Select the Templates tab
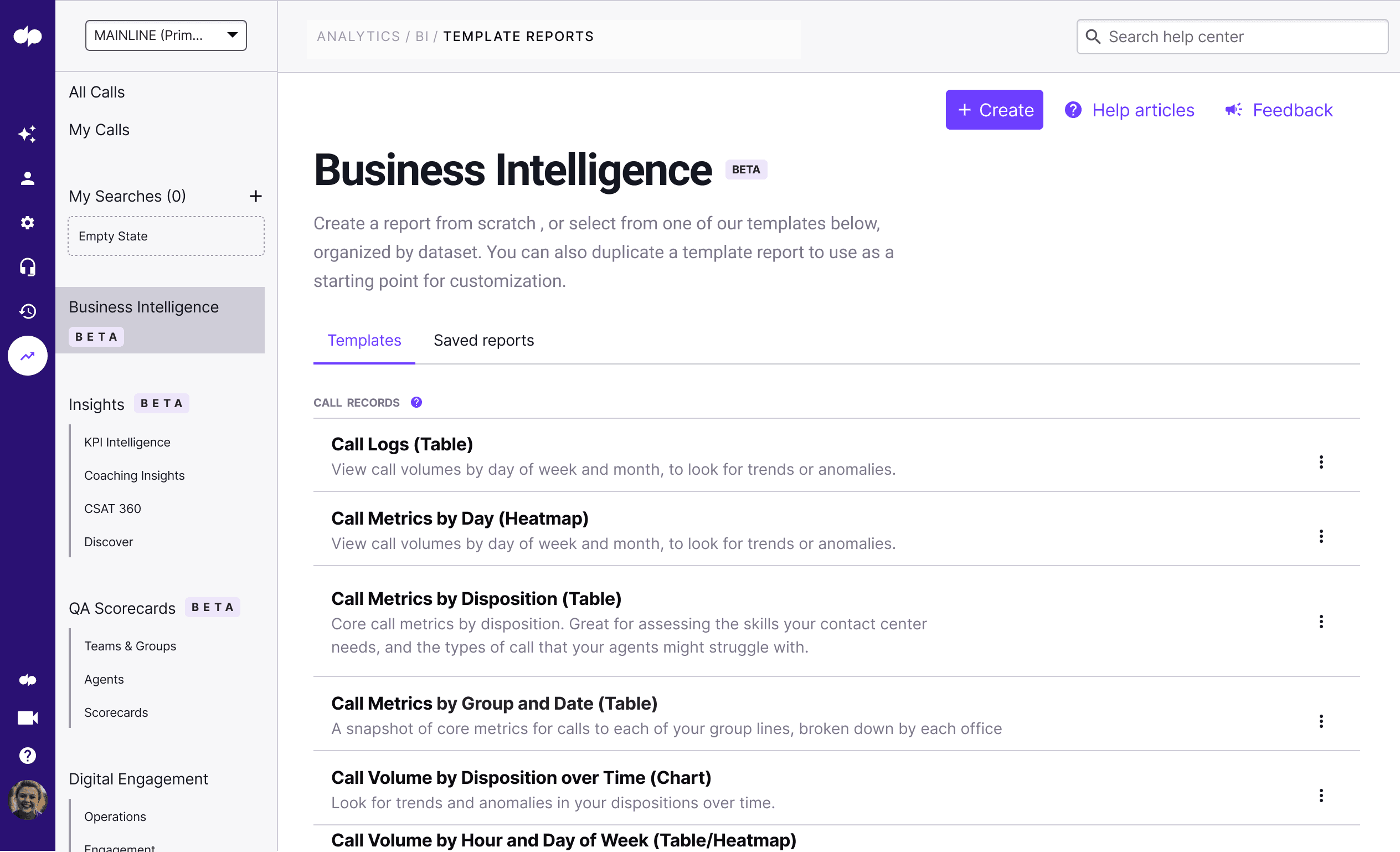Image resolution: width=1400 pixels, height=852 pixels. point(364,341)
